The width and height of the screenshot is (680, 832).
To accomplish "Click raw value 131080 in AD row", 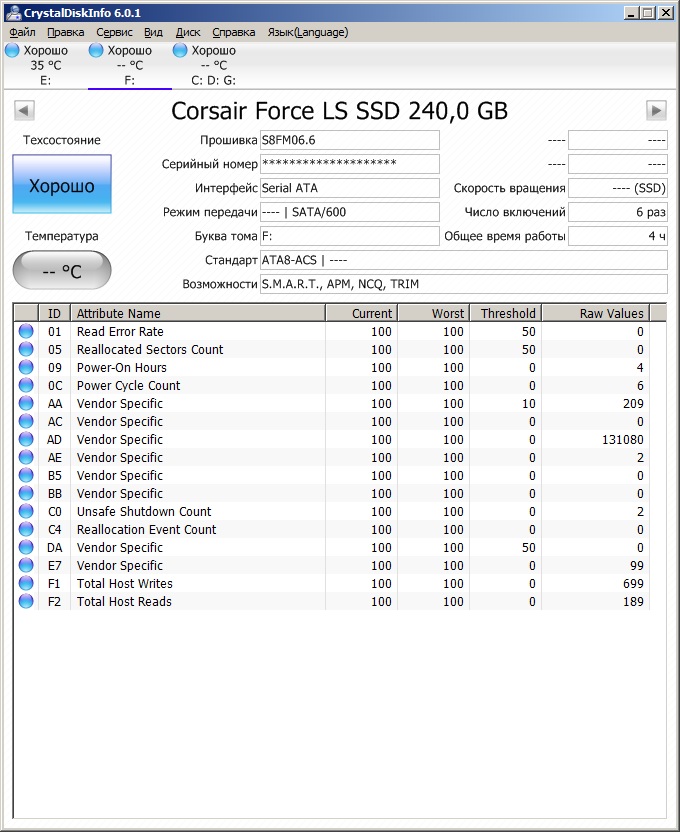I will (x=623, y=440).
